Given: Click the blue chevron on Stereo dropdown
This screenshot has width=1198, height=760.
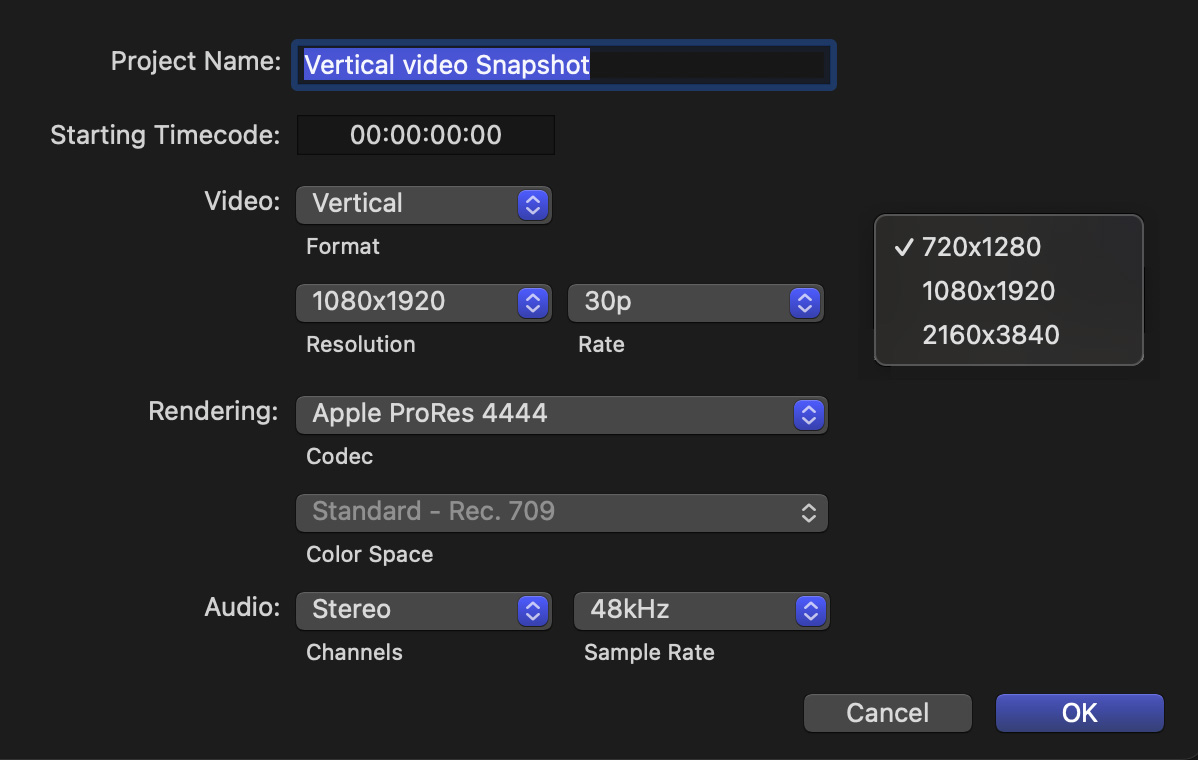Looking at the screenshot, I should click(533, 610).
